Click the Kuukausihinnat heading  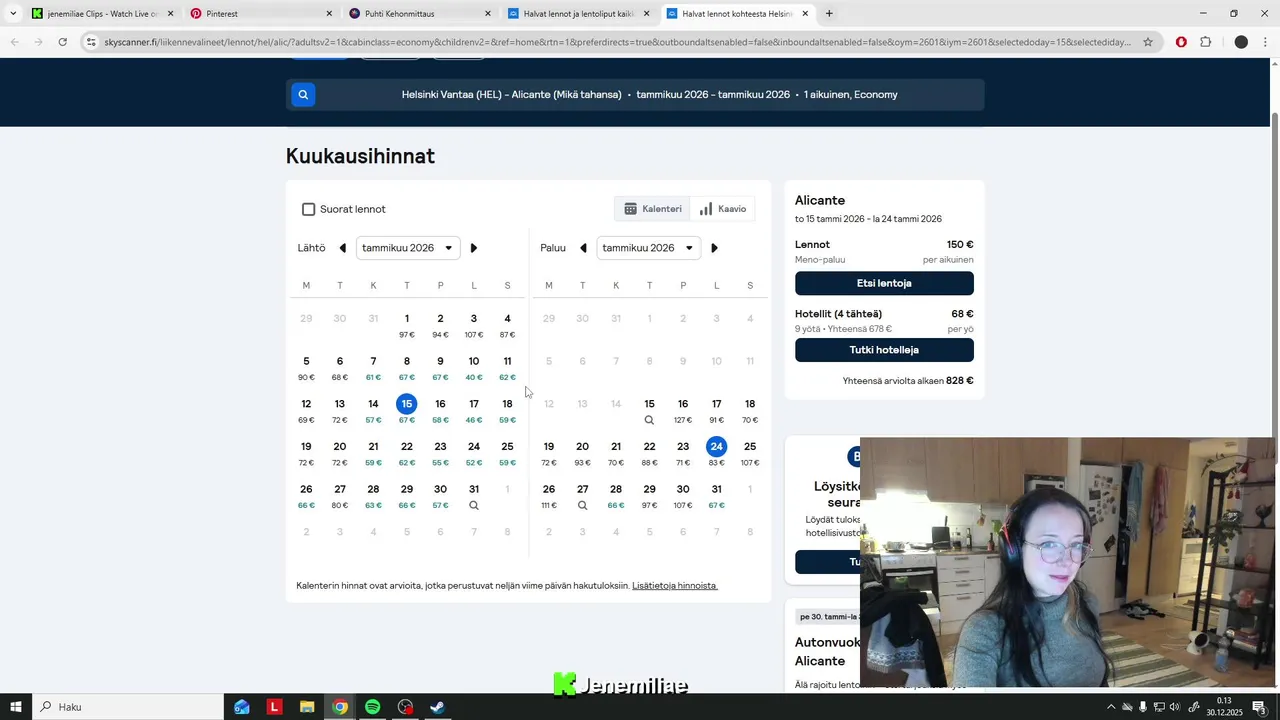click(x=360, y=156)
